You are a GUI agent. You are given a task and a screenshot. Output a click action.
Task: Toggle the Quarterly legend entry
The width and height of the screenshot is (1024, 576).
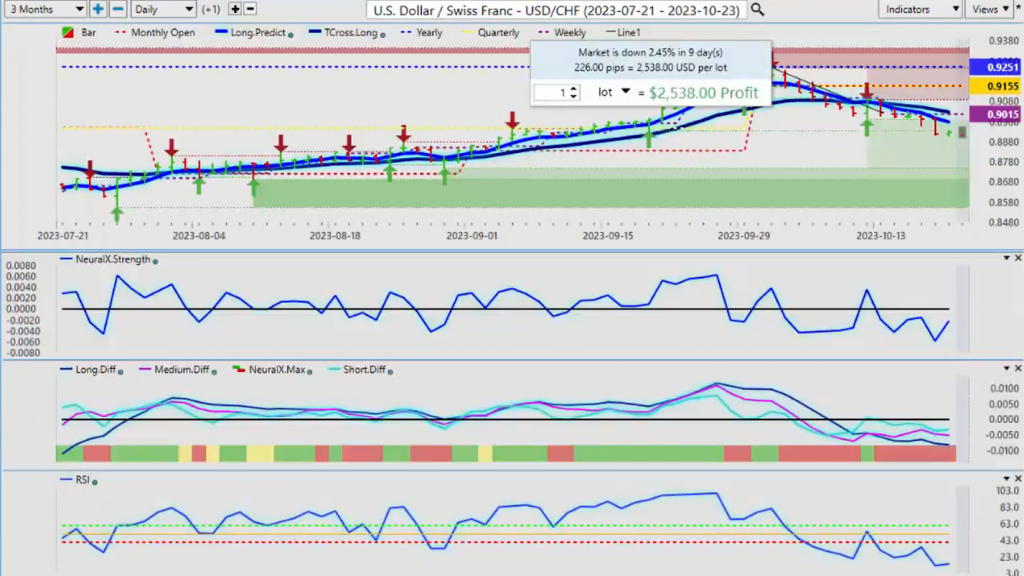coord(490,32)
